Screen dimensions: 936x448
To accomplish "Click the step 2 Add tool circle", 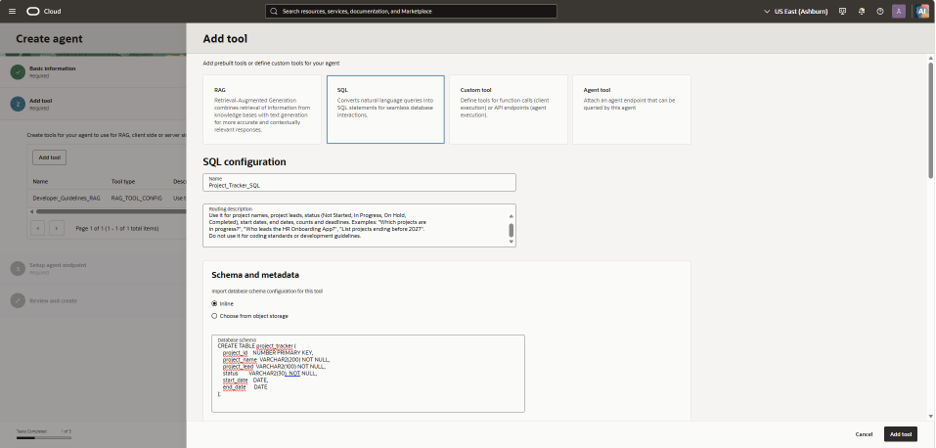I will coord(17,104).
